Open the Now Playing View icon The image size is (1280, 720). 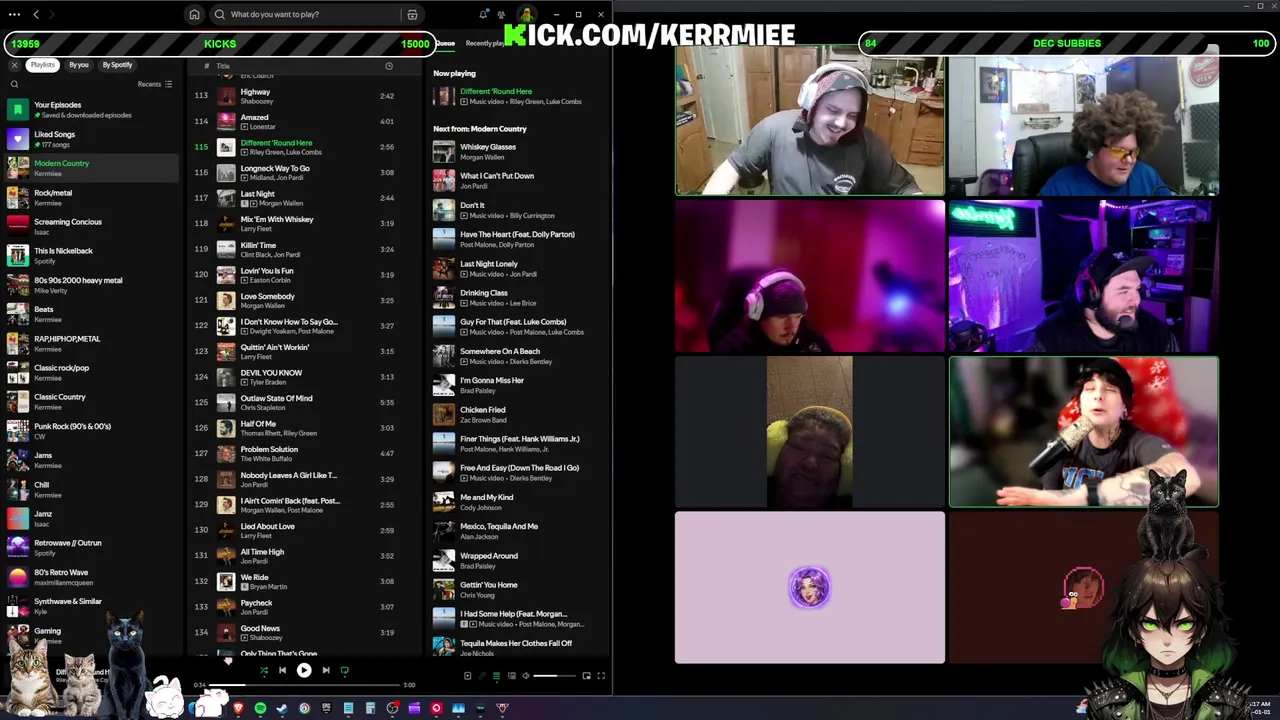click(467, 676)
